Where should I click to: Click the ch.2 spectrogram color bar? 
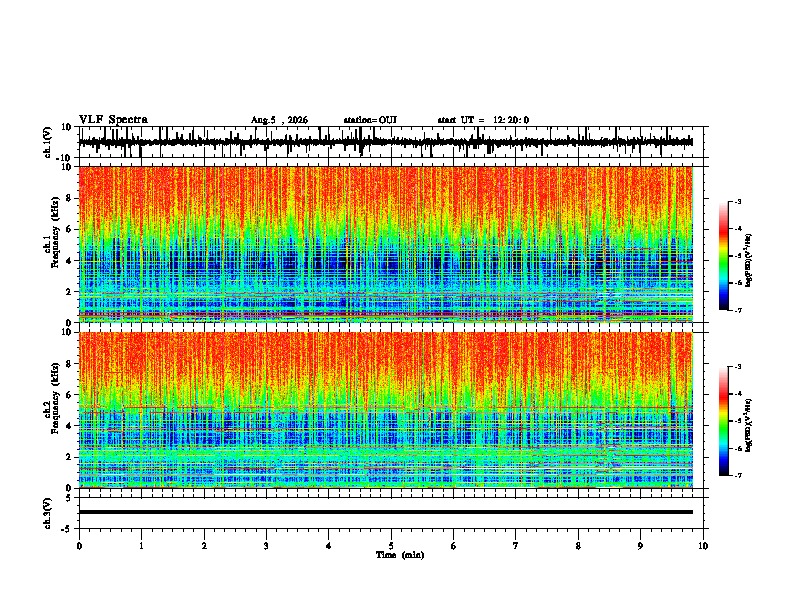click(724, 421)
